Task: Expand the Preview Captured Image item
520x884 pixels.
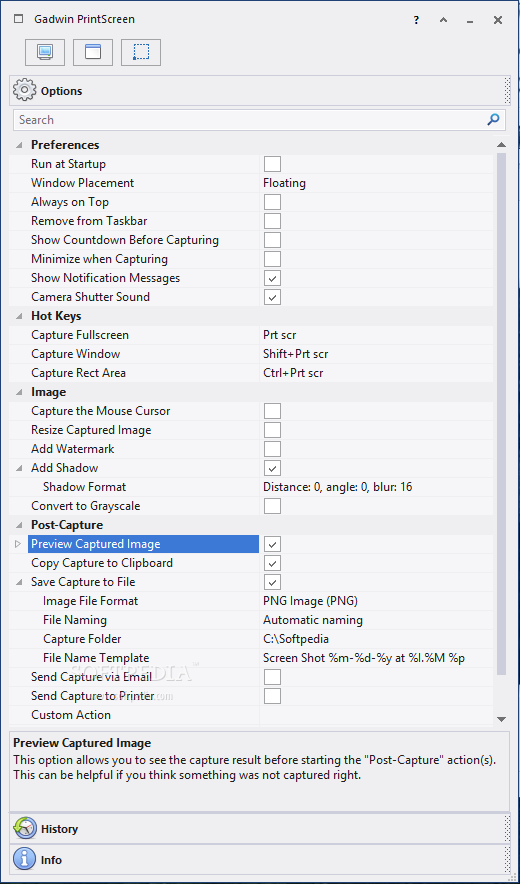Action: click(x=18, y=544)
